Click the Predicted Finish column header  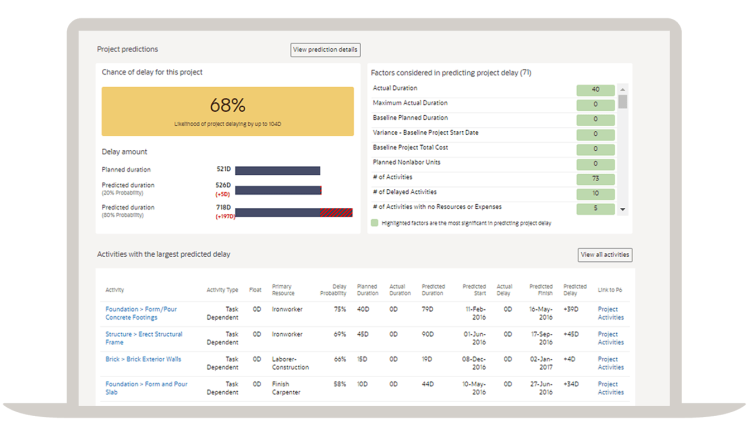click(x=541, y=290)
